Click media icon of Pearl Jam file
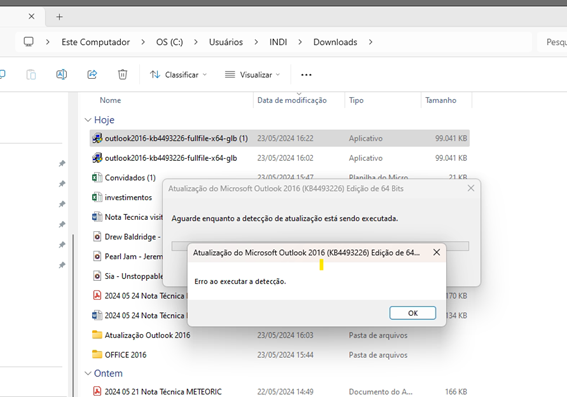This screenshot has width=567, height=397. [97, 256]
